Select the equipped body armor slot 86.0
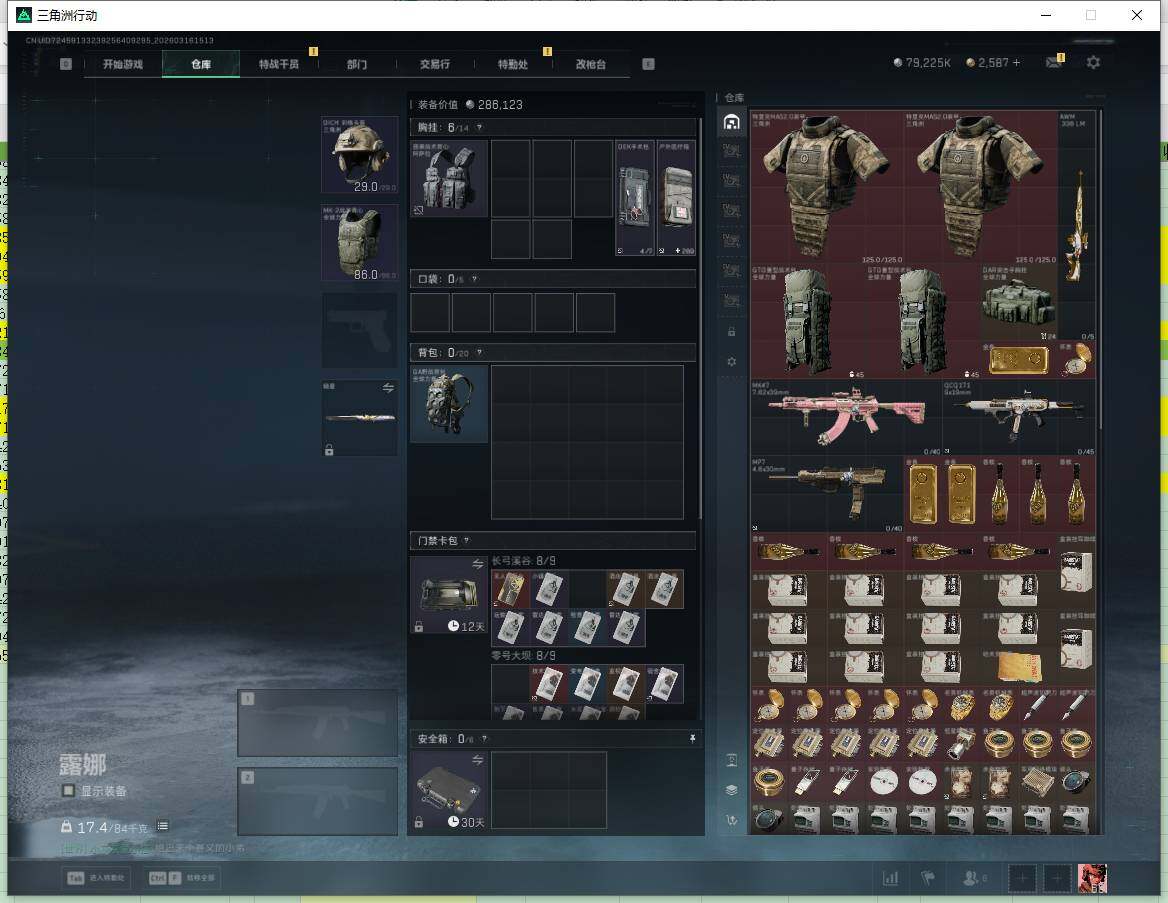 pos(359,243)
